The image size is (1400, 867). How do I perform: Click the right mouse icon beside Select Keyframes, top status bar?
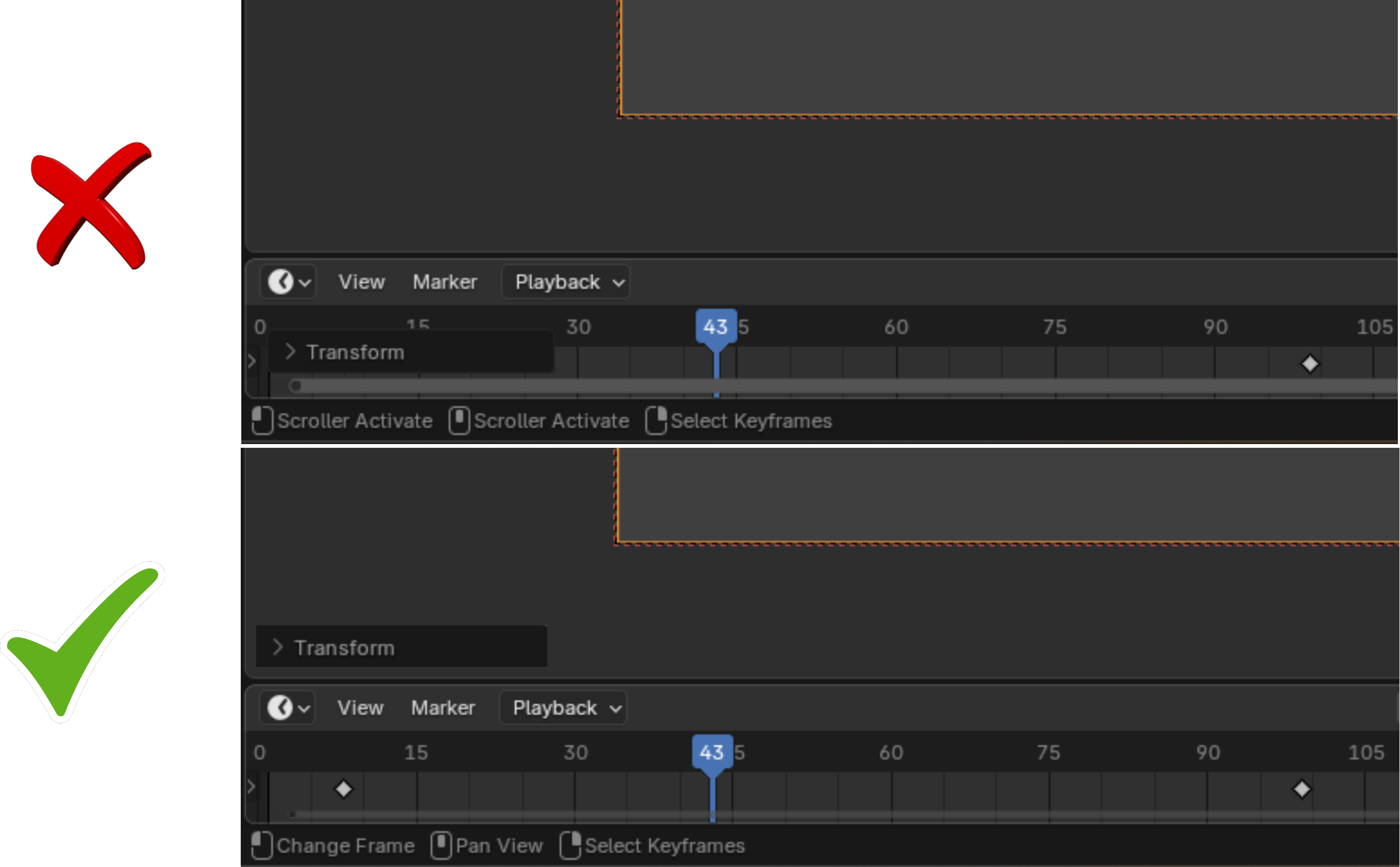(656, 420)
